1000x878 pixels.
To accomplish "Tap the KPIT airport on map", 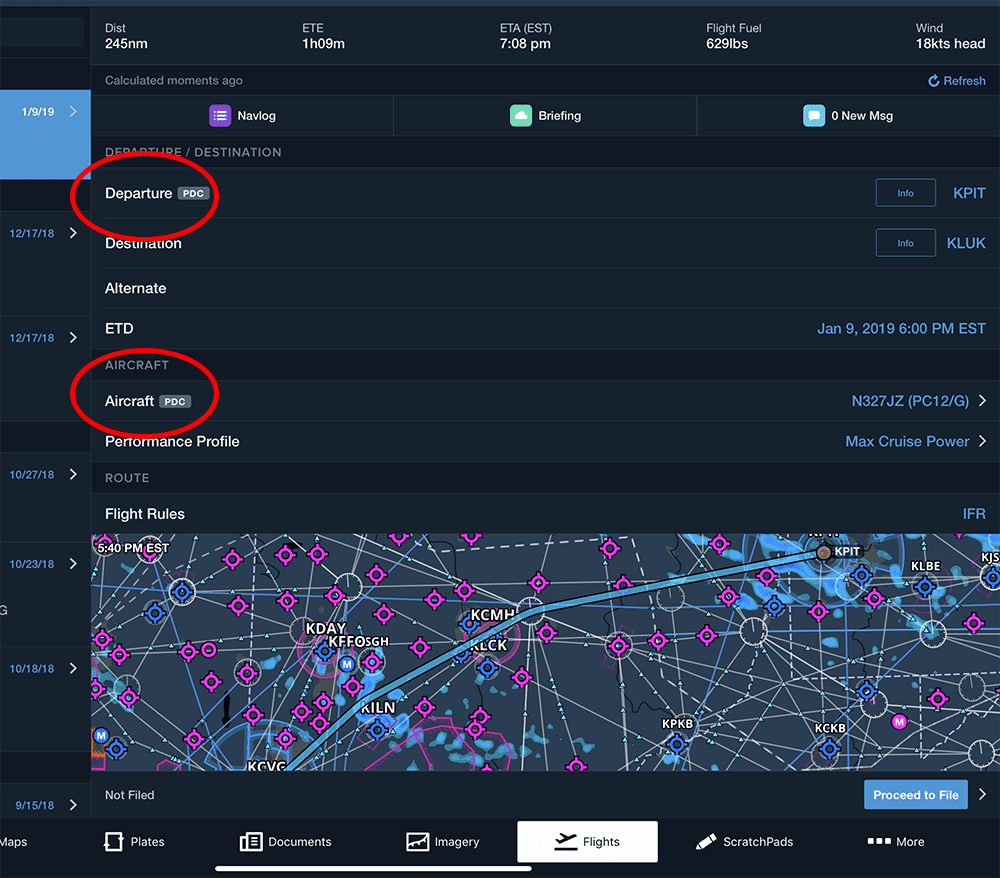I will pos(824,552).
